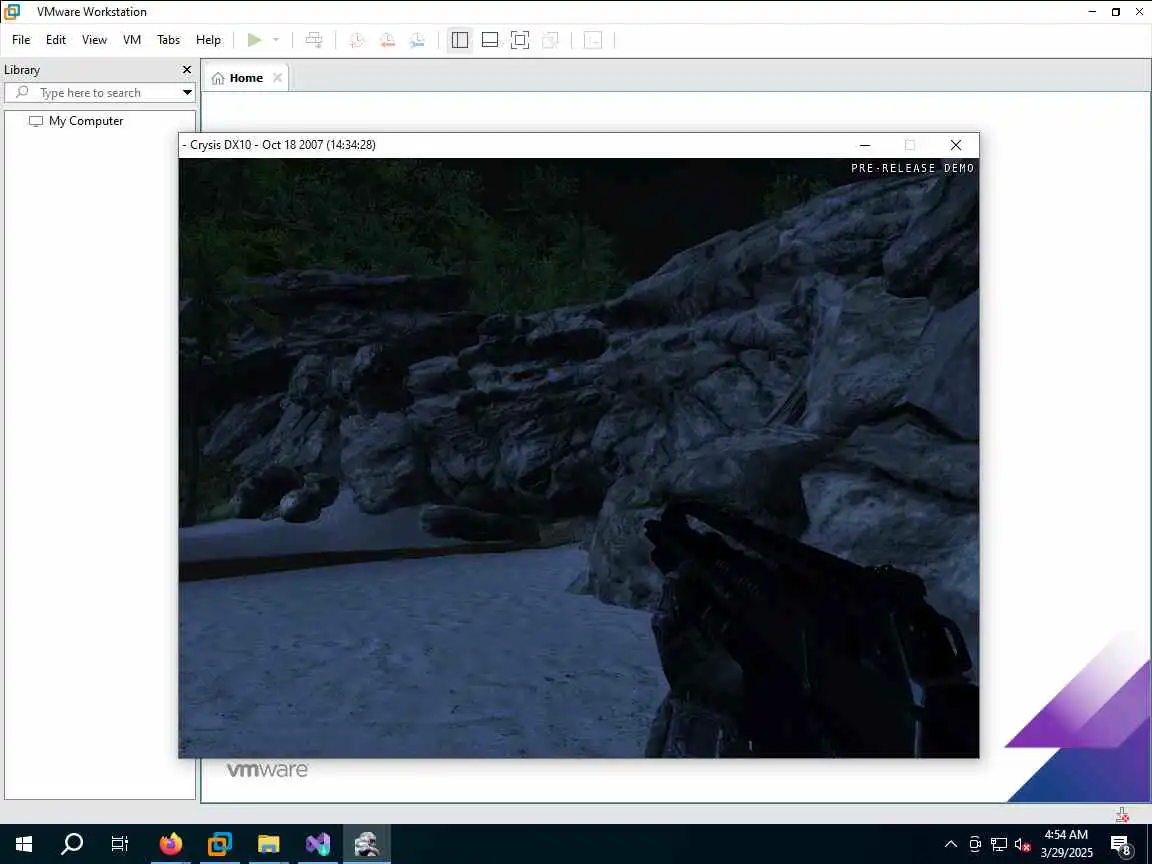Open the Windows Start menu
1152x864 pixels.
(24, 844)
